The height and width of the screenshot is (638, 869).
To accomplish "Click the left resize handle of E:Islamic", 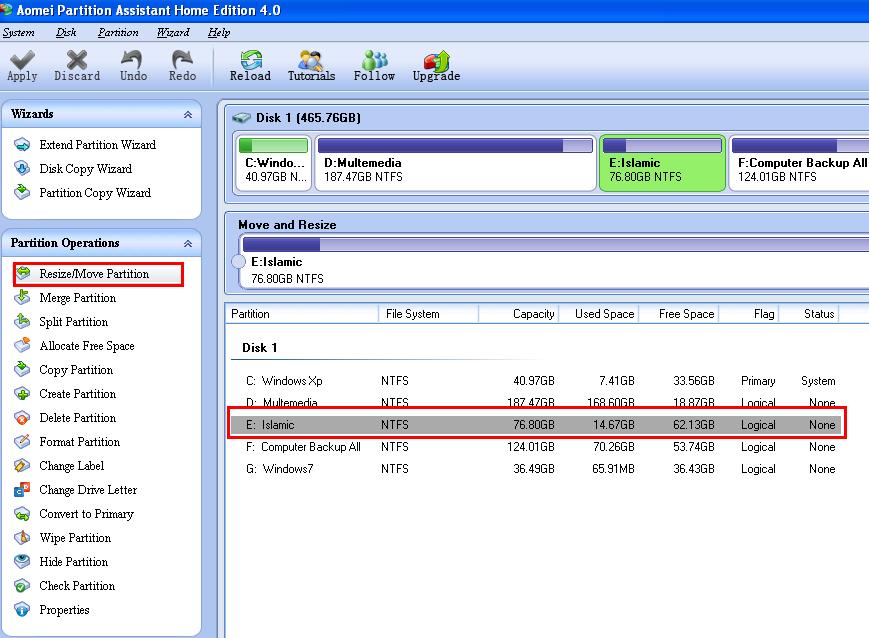I will coord(238,262).
